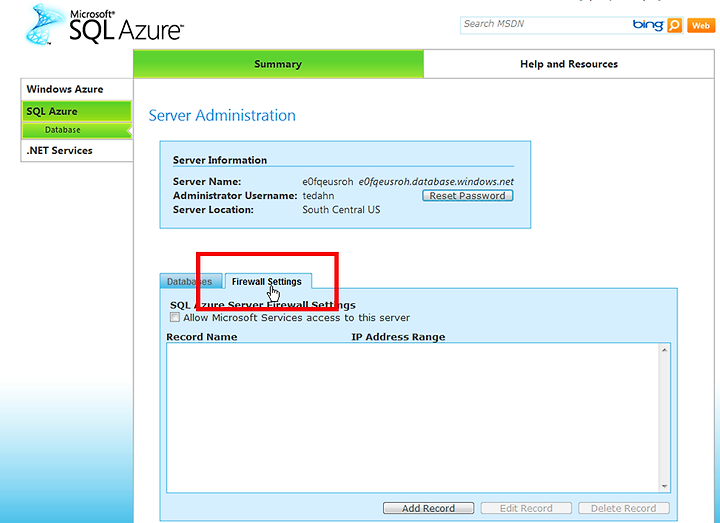This screenshot has width=720, height=523.
Task: Select SQL Azure in the sidebar
Action: click(77, 111)
